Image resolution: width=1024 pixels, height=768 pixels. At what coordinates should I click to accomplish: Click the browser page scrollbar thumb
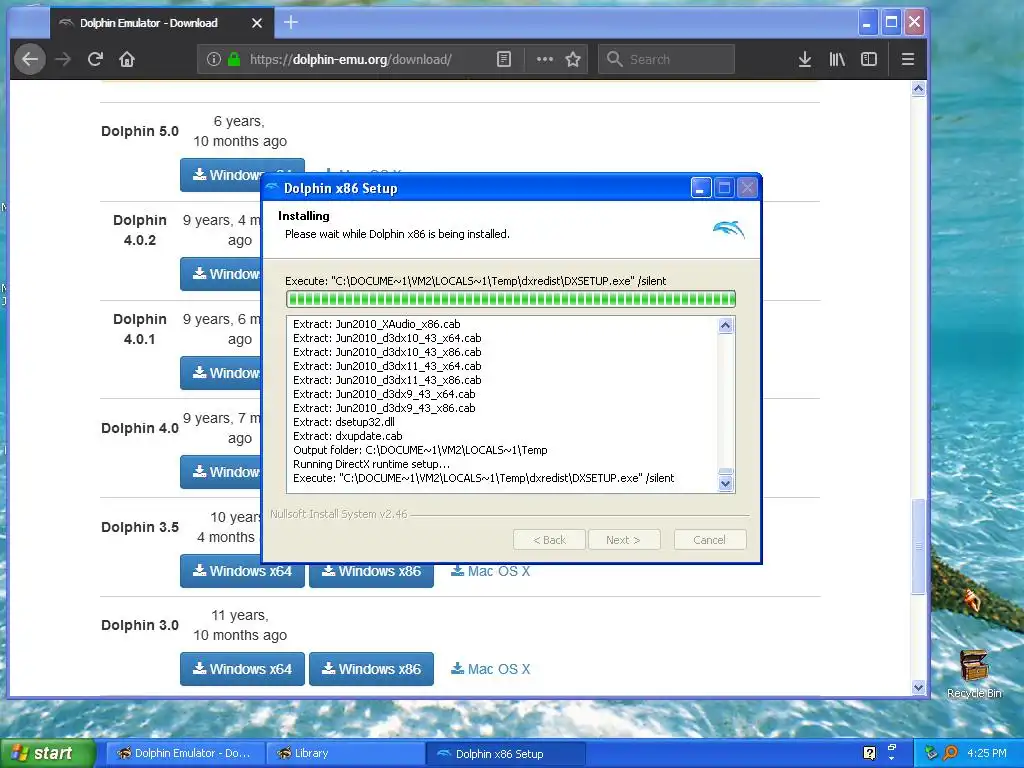pos(918,546)
